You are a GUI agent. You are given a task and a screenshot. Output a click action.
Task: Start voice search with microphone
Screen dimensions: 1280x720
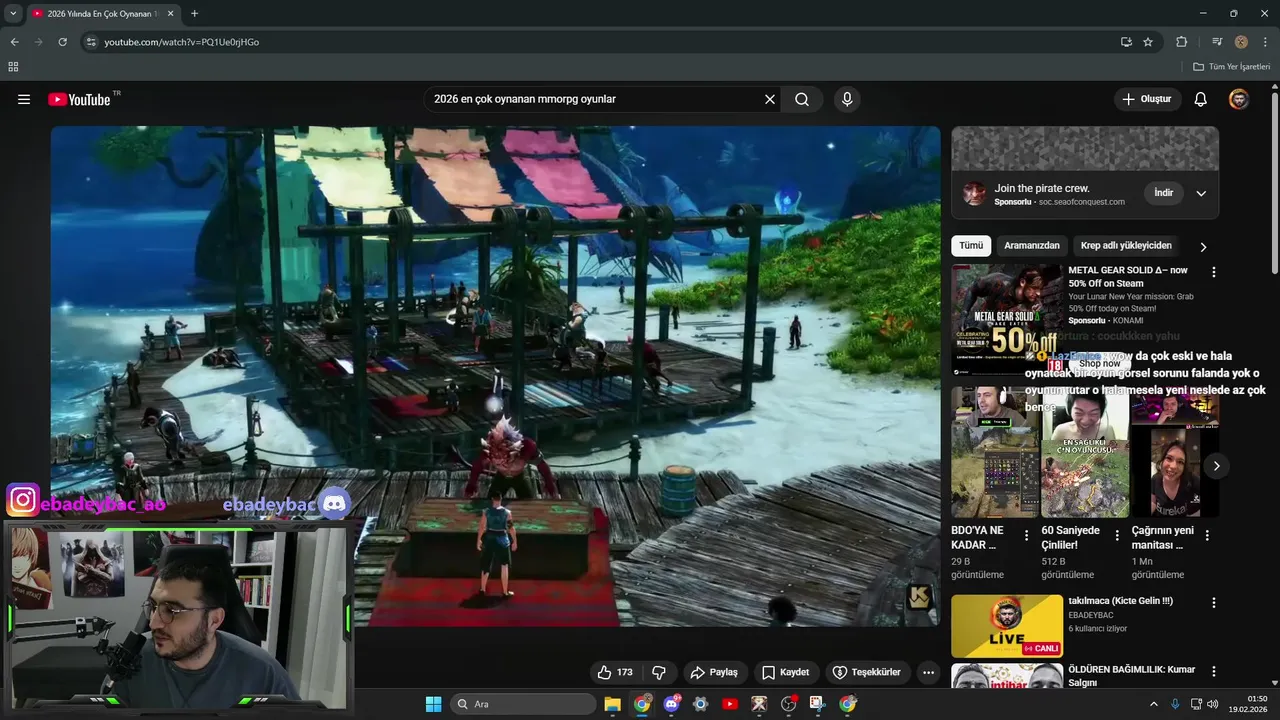[847, 99]
